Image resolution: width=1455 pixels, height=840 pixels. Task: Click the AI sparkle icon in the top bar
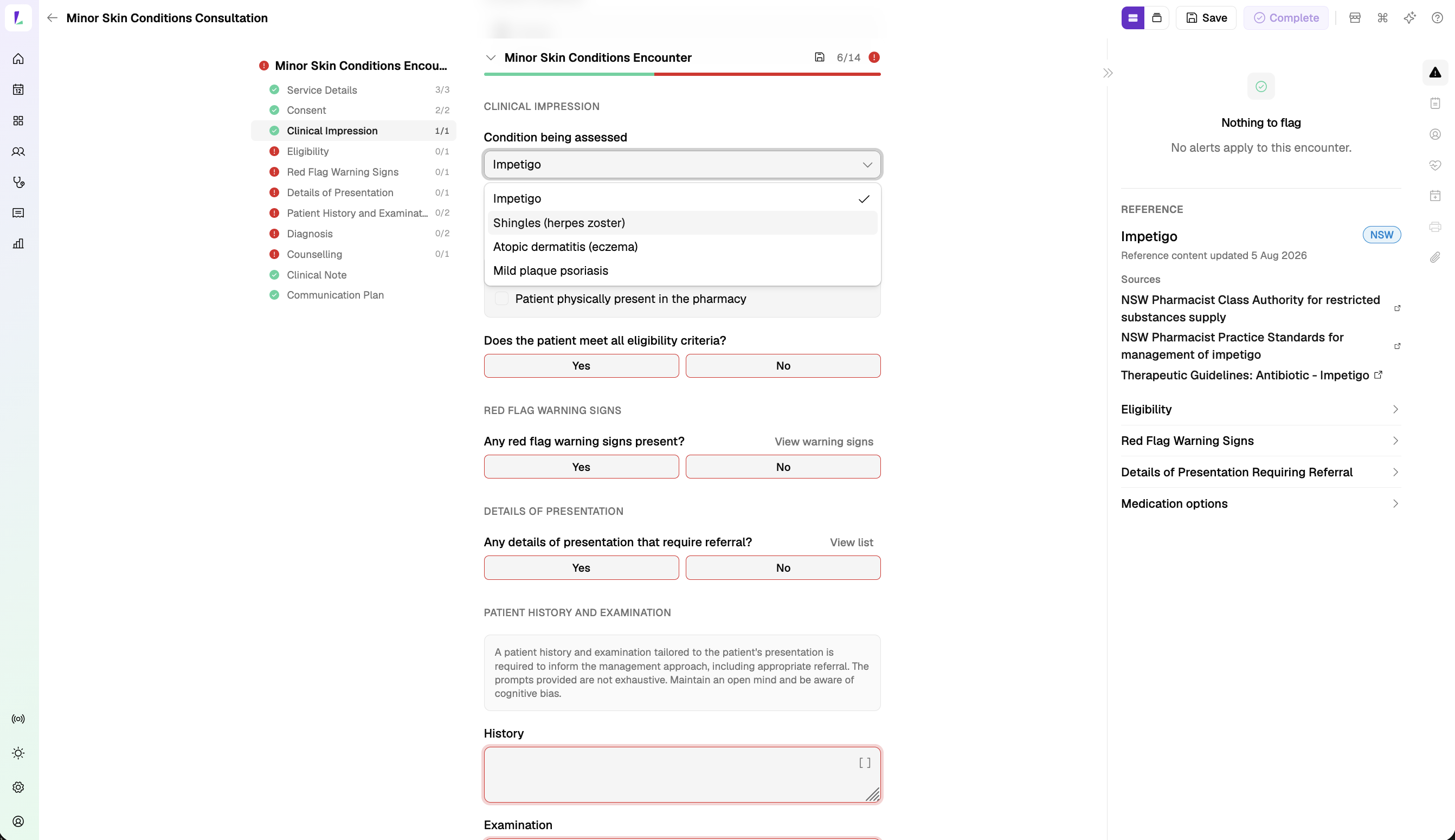pos(1409,18)
